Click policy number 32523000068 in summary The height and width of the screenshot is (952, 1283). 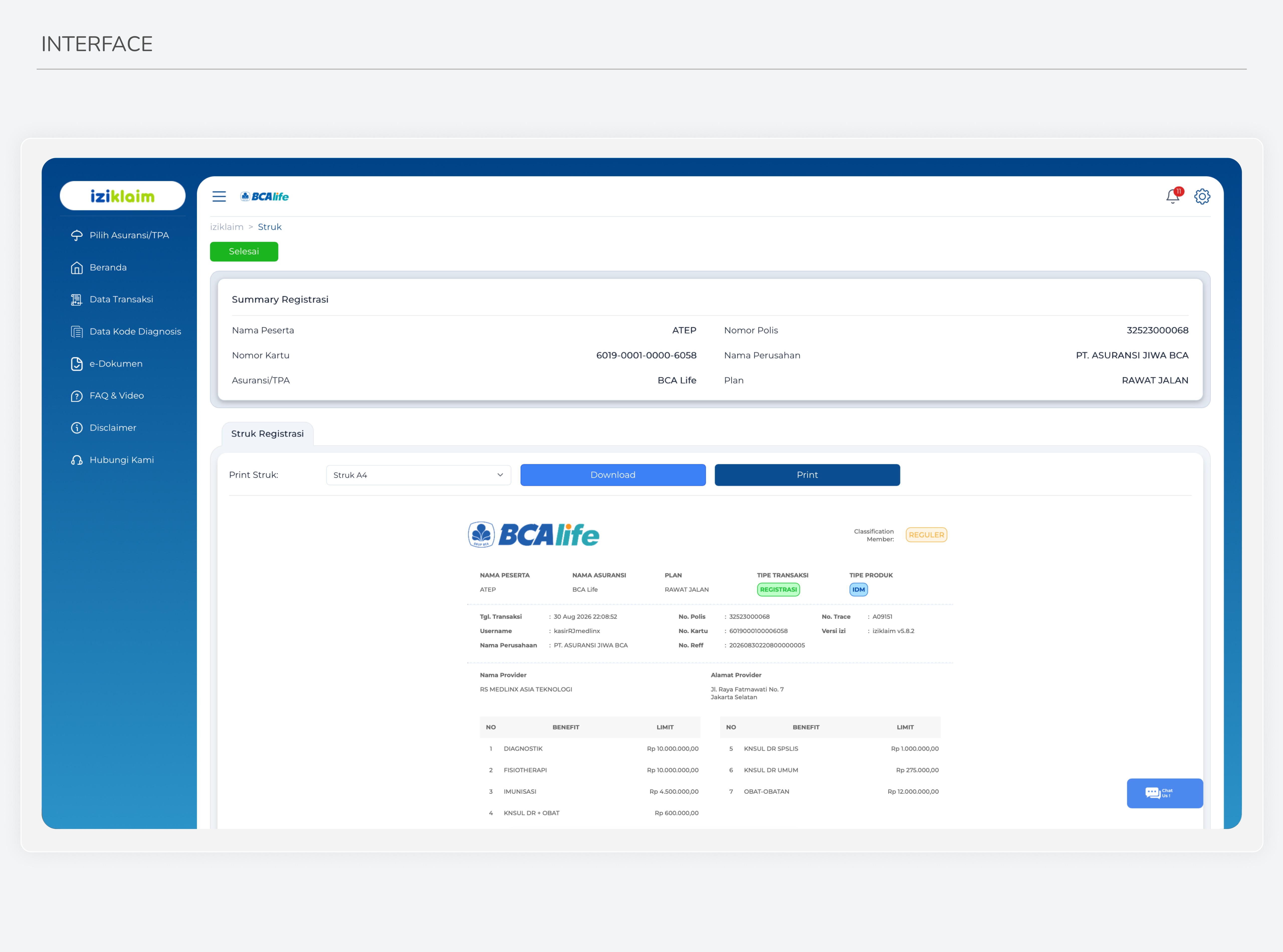[x=1157, y=330]
